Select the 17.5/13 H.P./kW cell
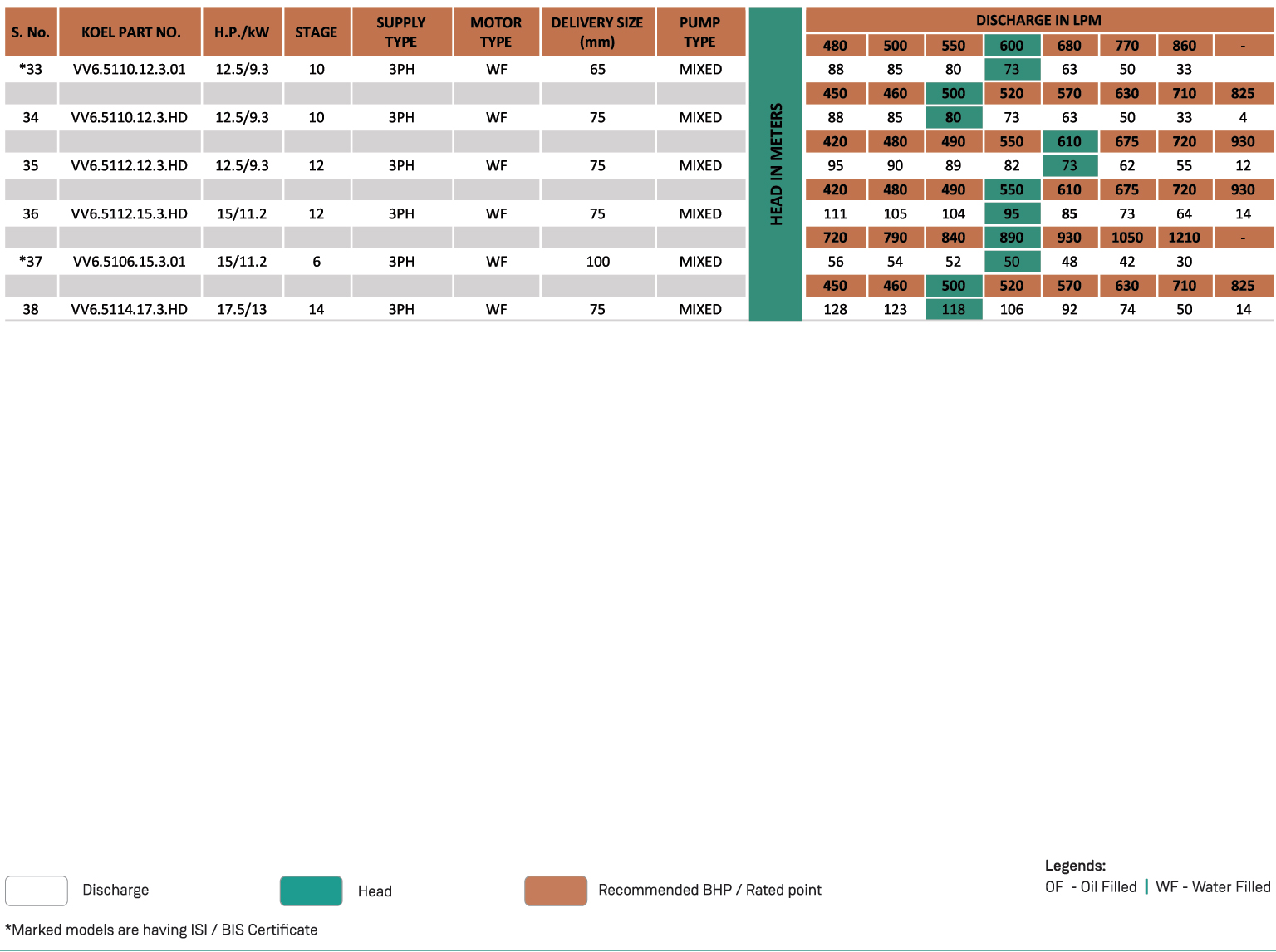1276x952 pixels. point(242,309)
